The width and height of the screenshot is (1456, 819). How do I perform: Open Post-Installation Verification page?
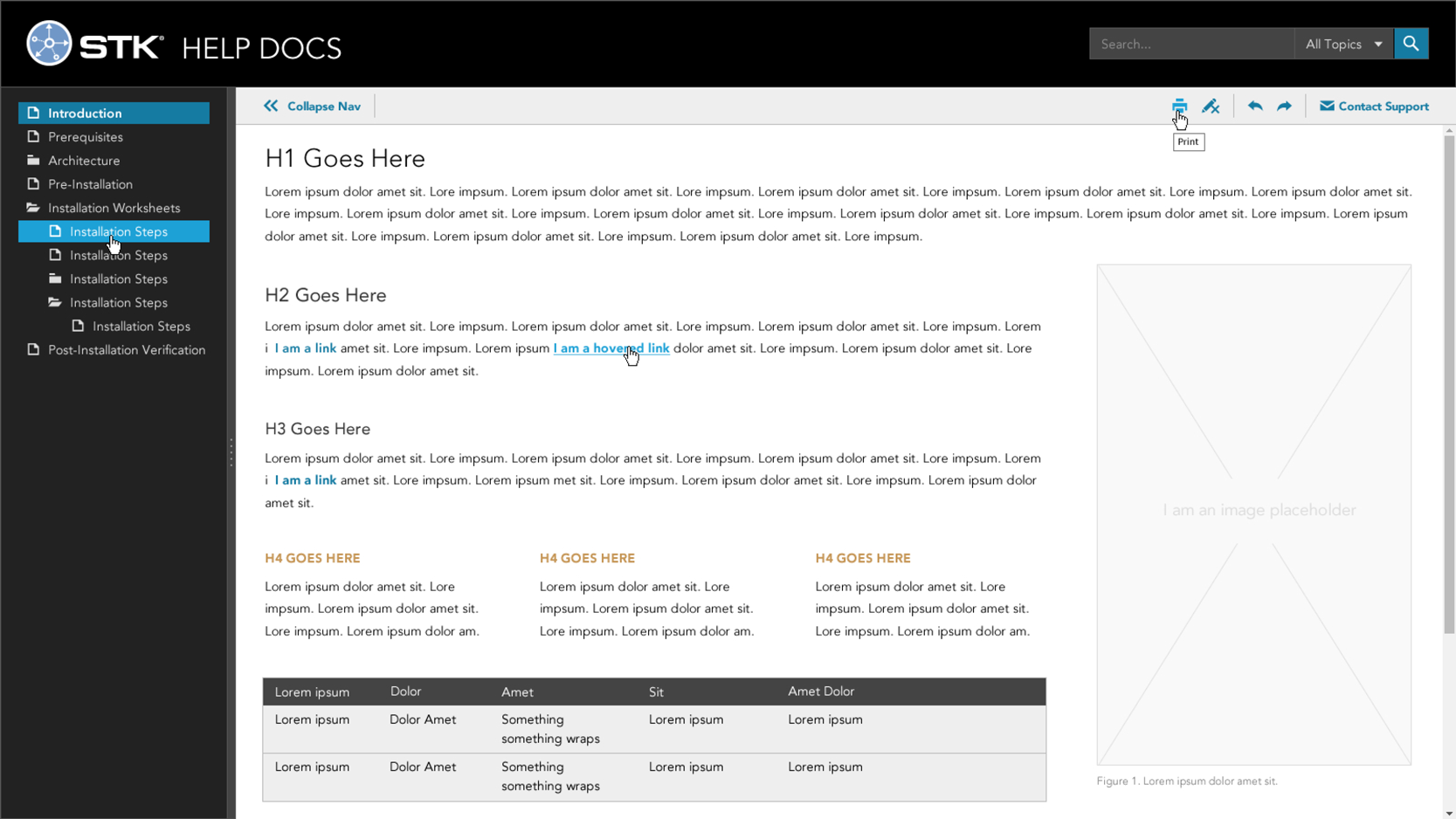(x=126, y=350)
